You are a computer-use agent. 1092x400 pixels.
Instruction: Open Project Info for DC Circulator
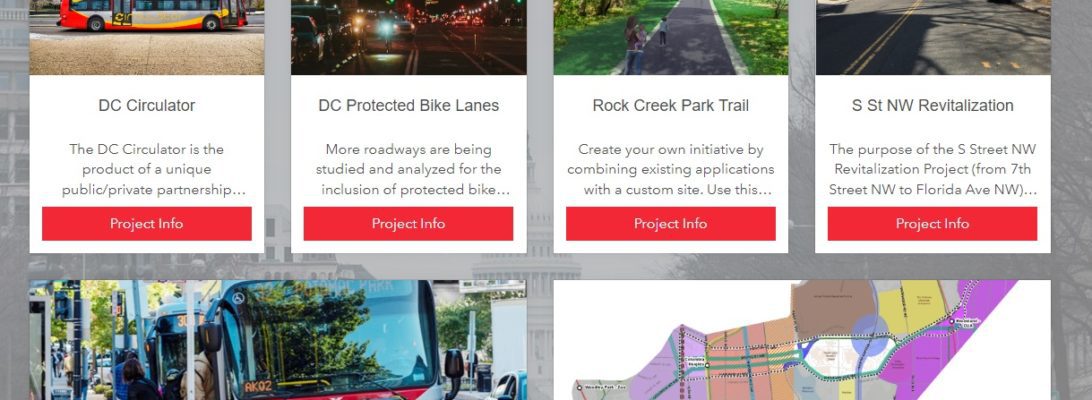146,224
